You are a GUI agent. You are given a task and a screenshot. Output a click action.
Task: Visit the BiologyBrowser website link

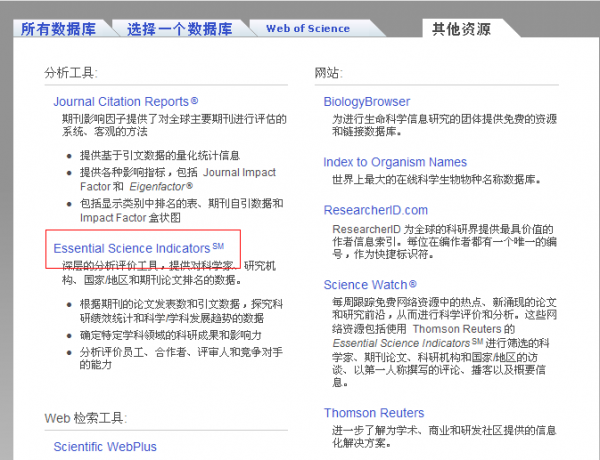(367, 101)
